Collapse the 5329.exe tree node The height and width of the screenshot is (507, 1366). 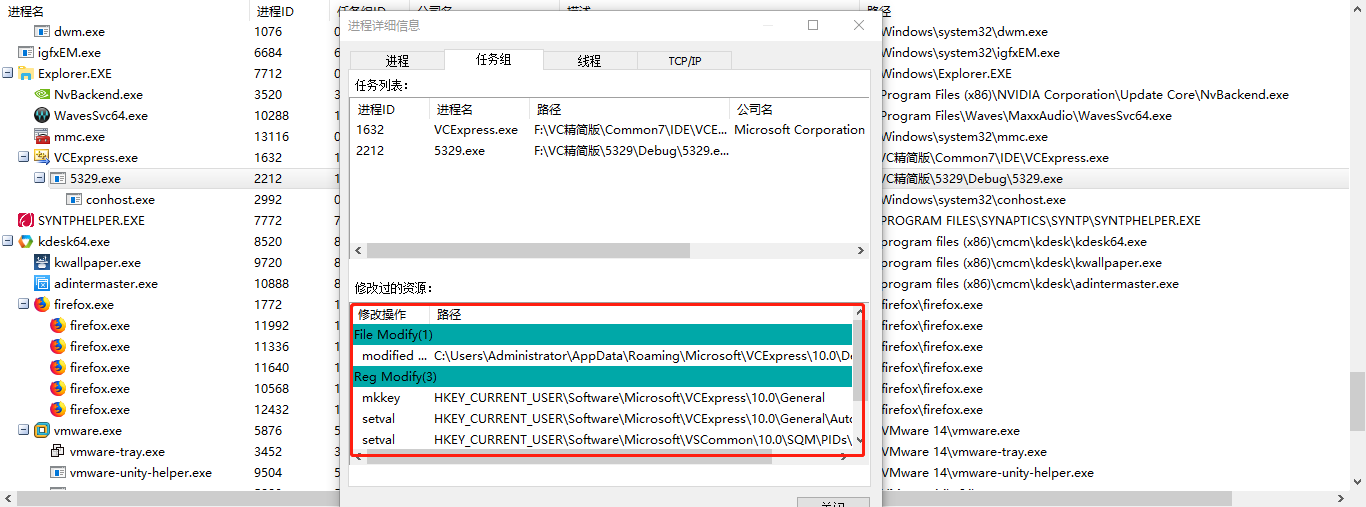pyautogui.click(x=39, y=179)
